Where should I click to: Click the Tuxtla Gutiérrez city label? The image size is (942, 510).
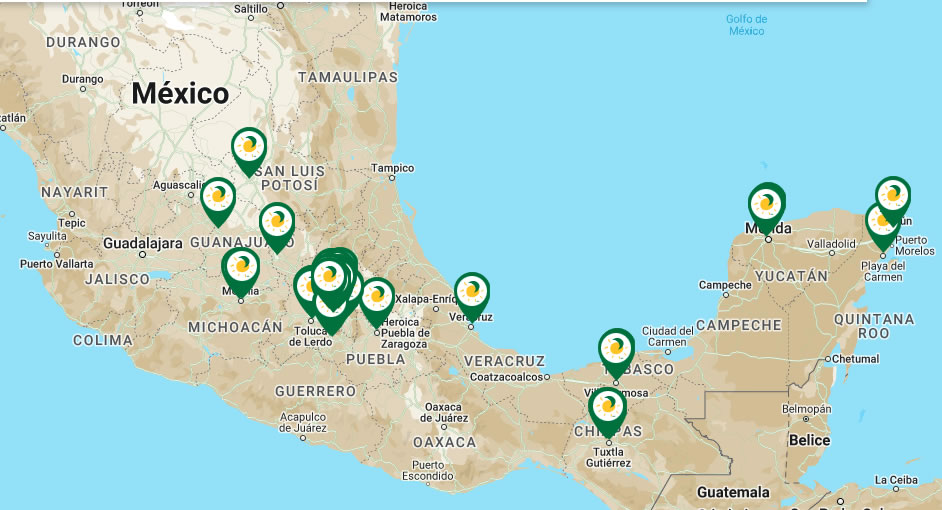coord(609,458)
